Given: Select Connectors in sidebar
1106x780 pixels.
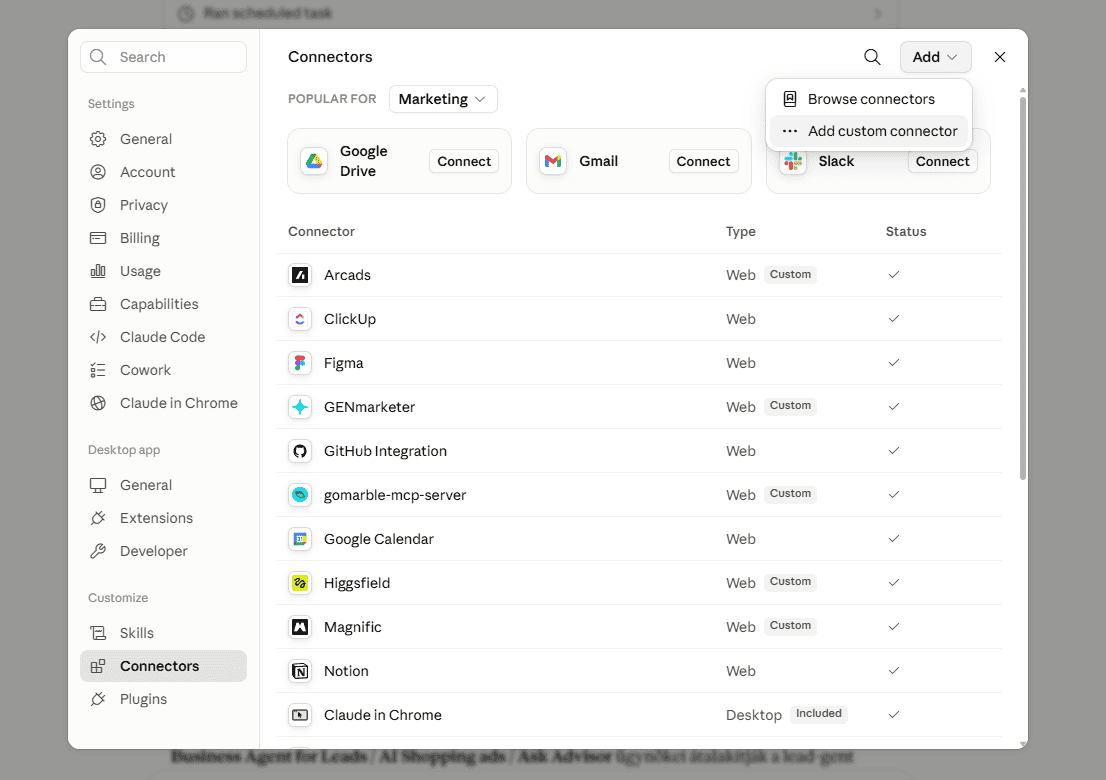Looking at the screenshot, I should (164, 666).
